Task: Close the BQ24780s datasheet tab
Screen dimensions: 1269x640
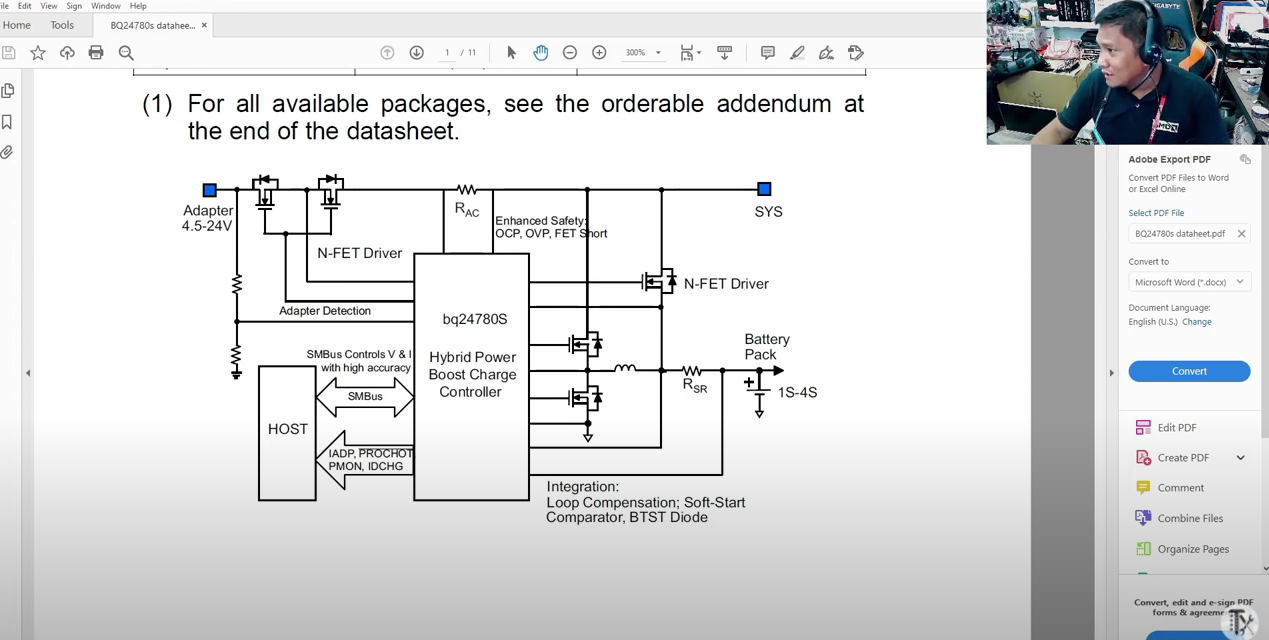Action: 205,25
